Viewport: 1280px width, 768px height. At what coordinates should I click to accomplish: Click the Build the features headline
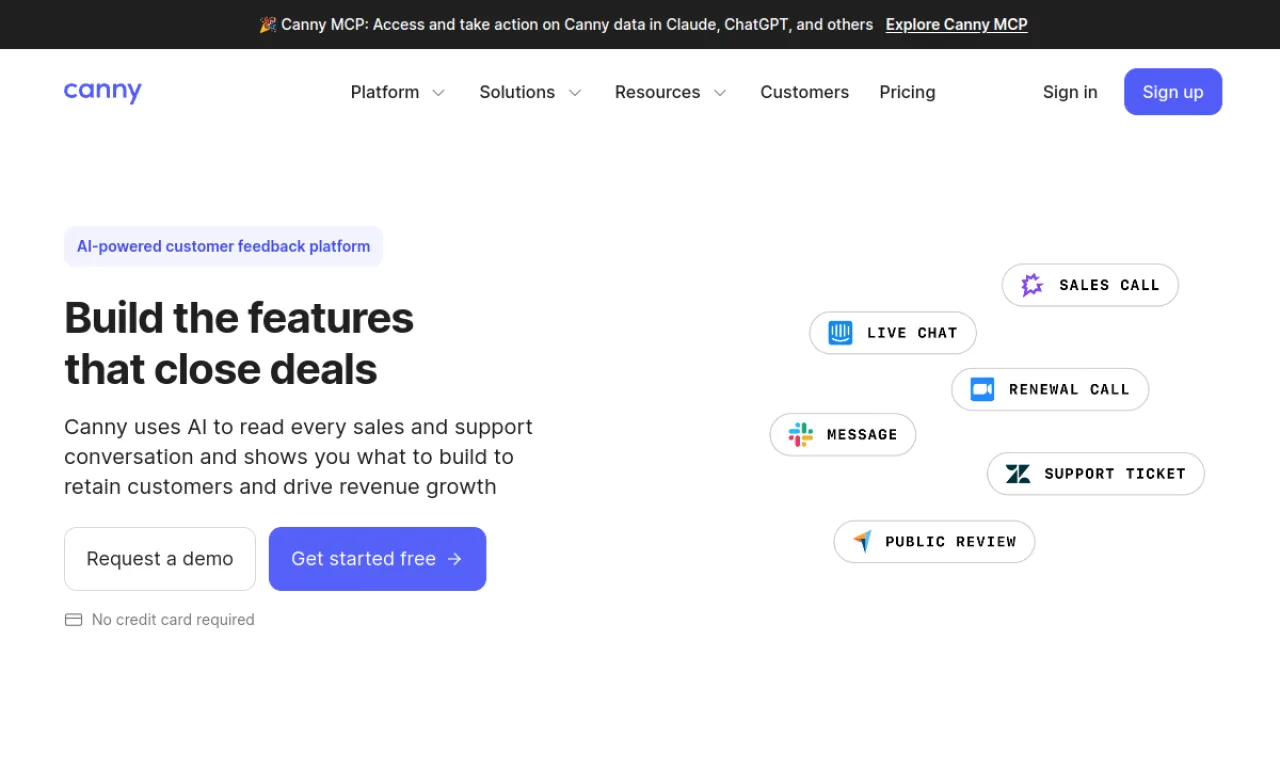pos(239,343)
